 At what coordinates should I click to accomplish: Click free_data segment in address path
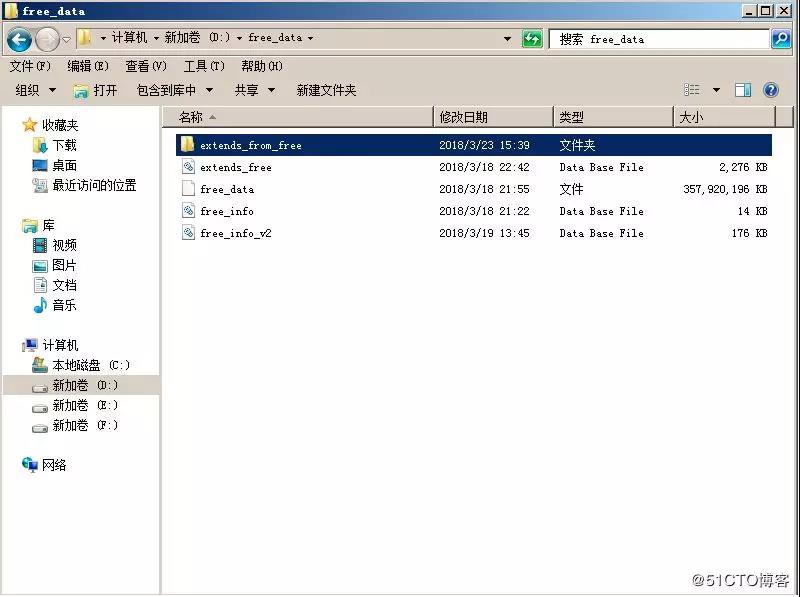(275, 38)
